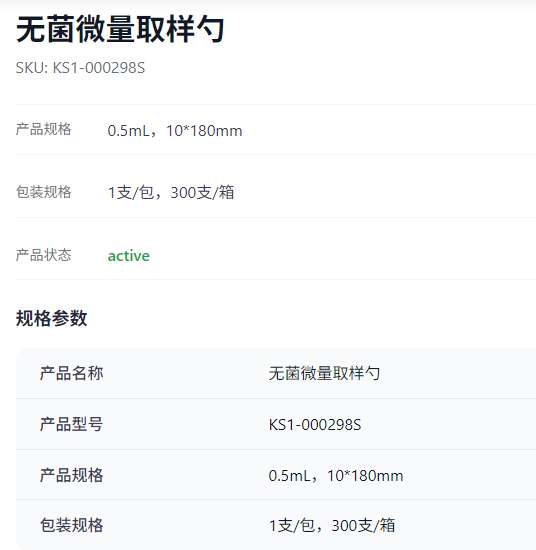Click the 1支/包，300支/箱 summary value
536x550 pixels.
[171, 193]
